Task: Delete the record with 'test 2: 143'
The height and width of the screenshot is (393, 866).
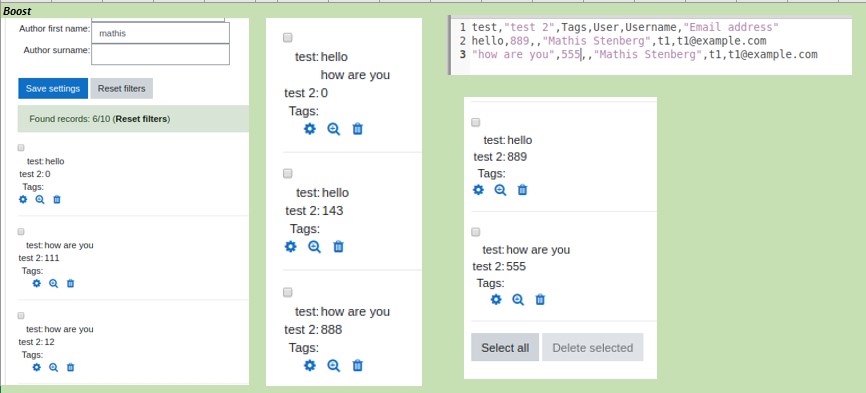Action: [339, 247]
